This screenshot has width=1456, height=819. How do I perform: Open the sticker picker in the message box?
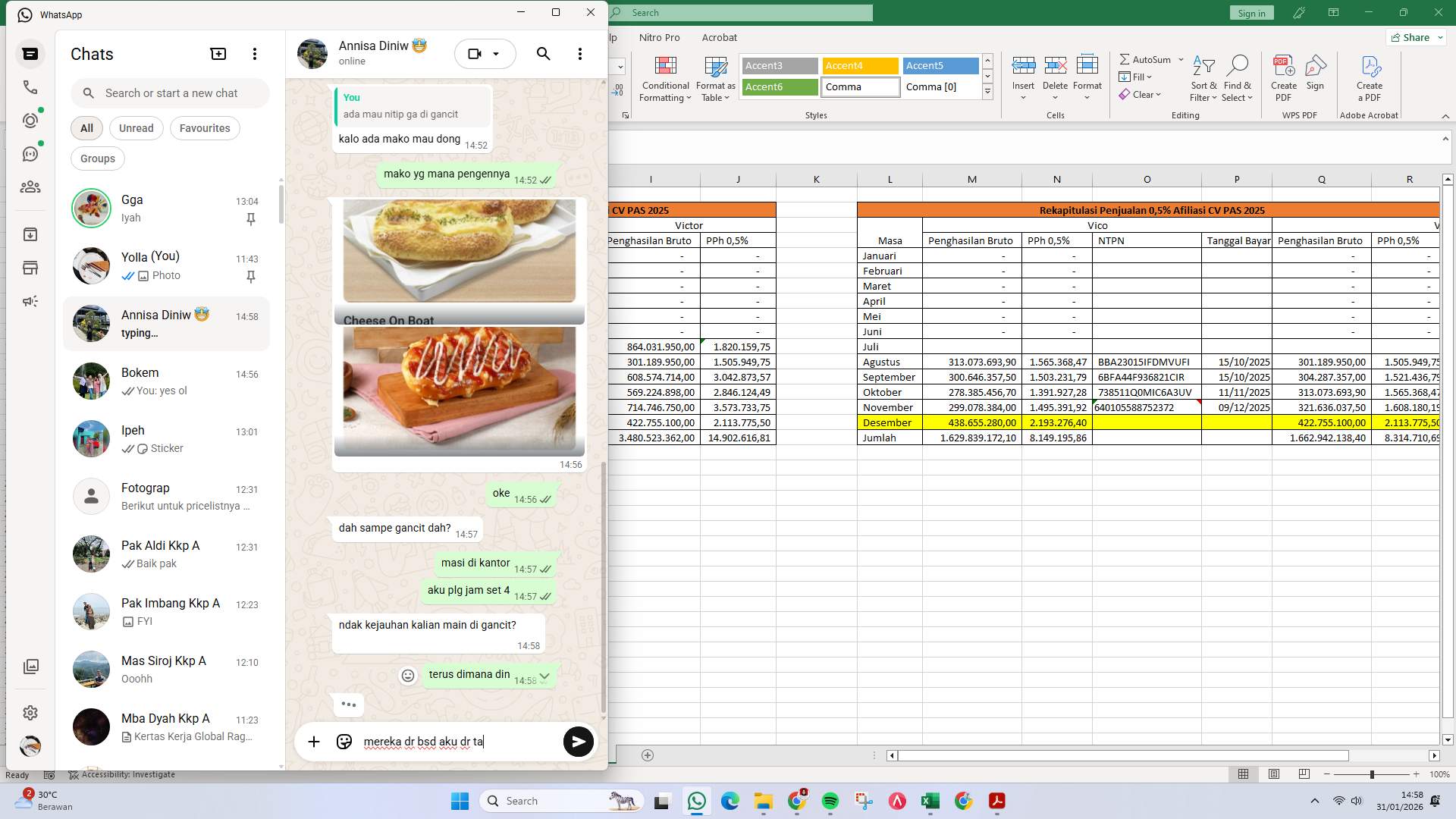point(344,742)
